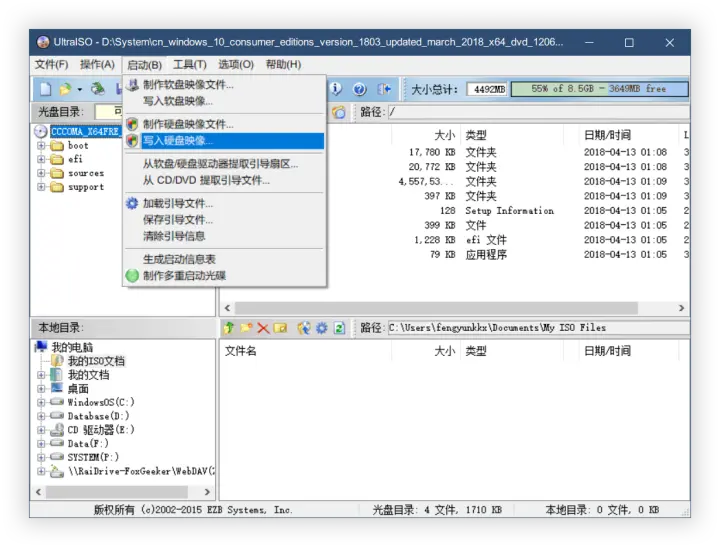Select the 我的ISO文档 tree item
This screenshot has width=720, height=547.
coord(96,361)
